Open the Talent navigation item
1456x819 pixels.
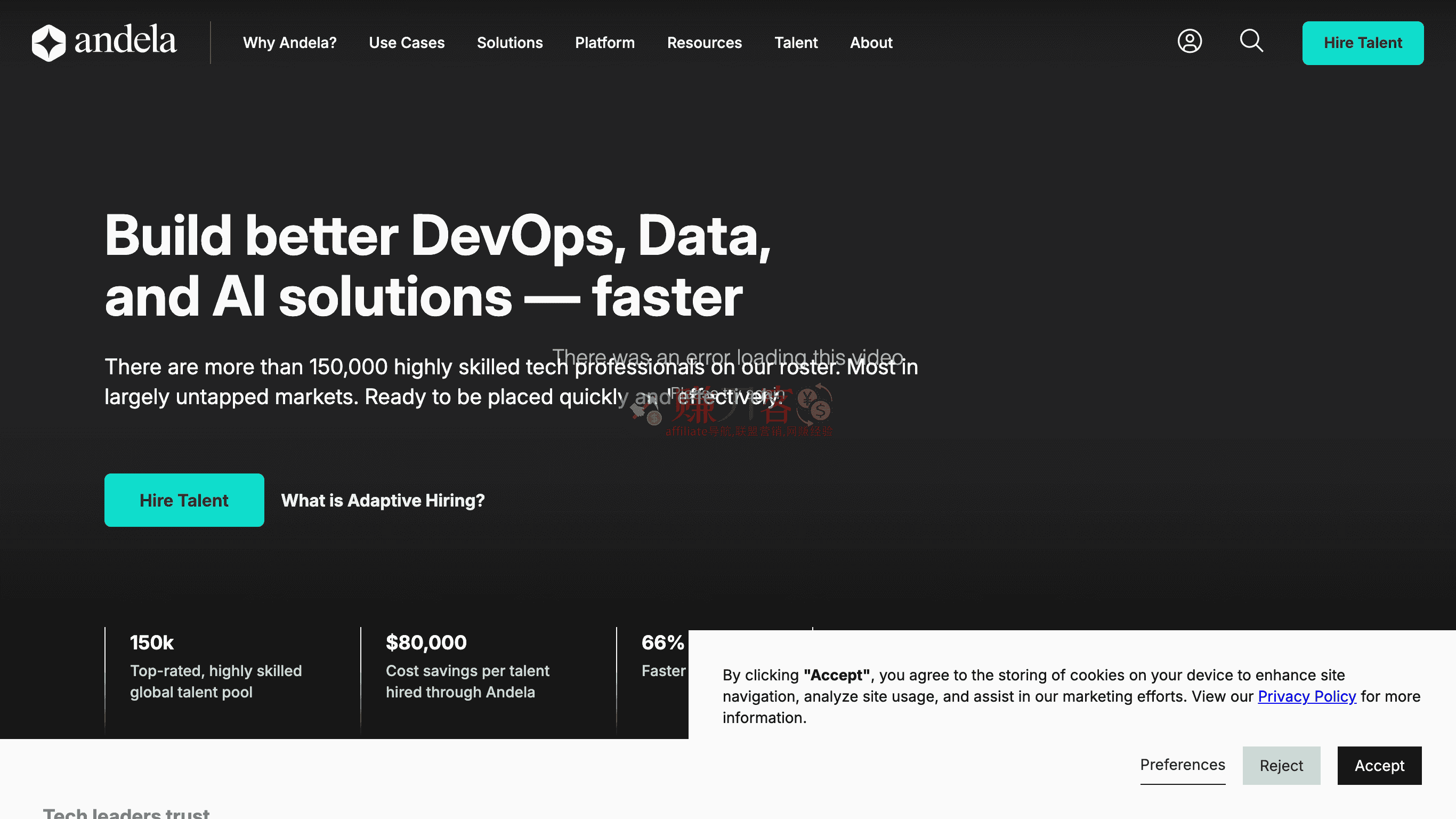[795, 43]
